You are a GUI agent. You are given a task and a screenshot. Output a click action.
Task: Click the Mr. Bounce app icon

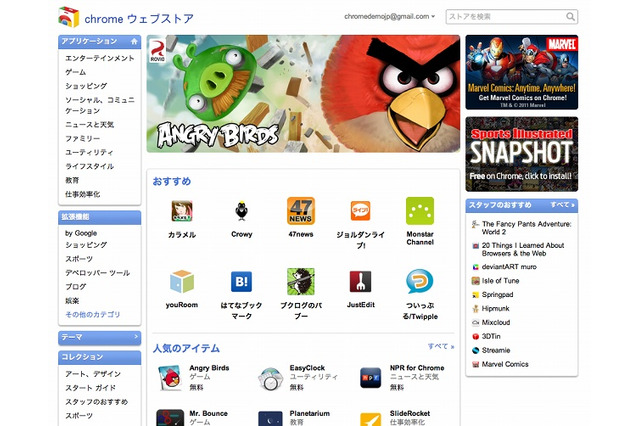click(170, 418)
